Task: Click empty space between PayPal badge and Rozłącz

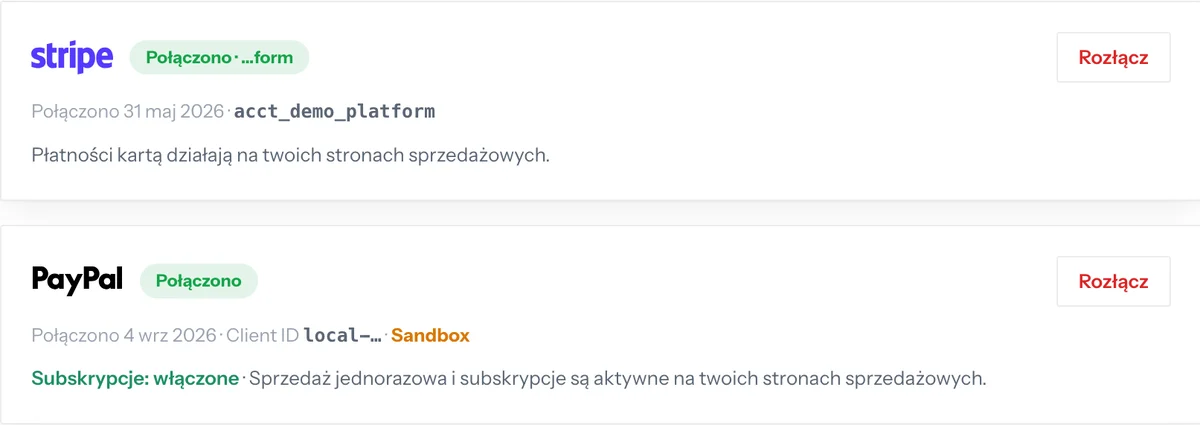Action: tap(655, 281)
